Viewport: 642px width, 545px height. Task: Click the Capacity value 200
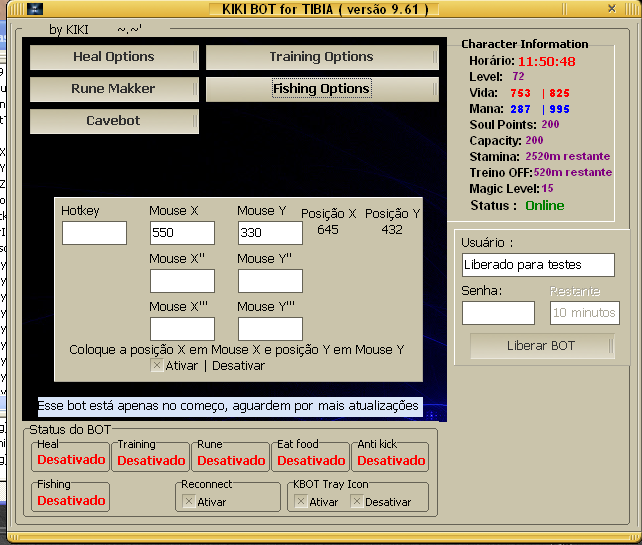pyautogui.click(x=534, y=140)
